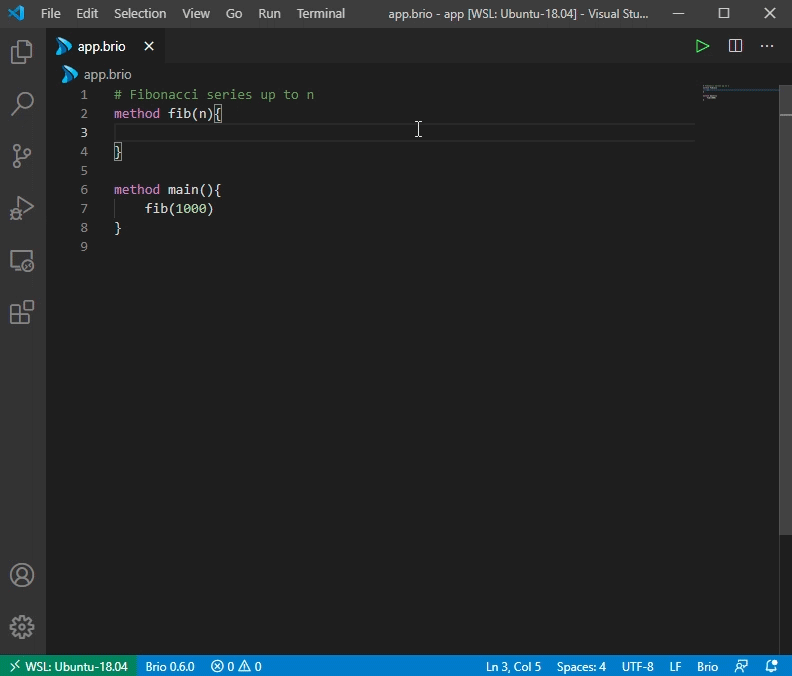792x676 pixels.
Task: Click the Fibonacci series comment text
Action: click(x=214, y=94)
